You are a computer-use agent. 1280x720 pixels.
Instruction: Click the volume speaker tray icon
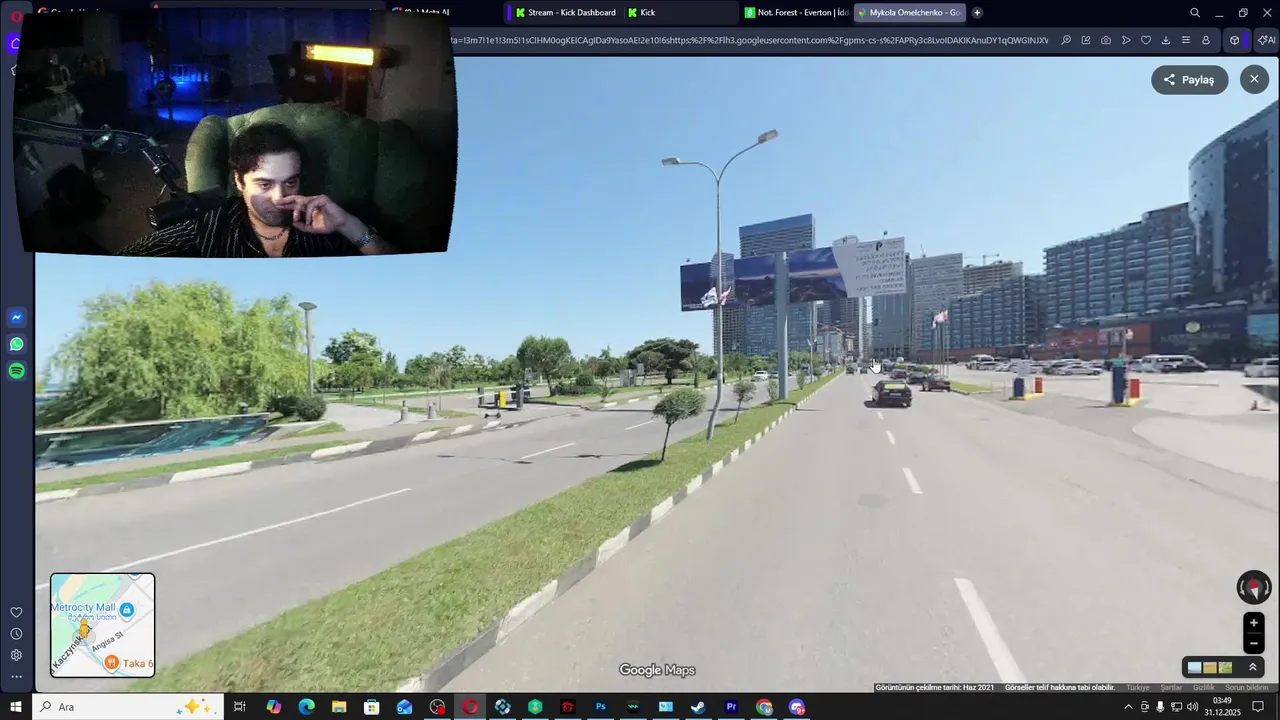1192,707
